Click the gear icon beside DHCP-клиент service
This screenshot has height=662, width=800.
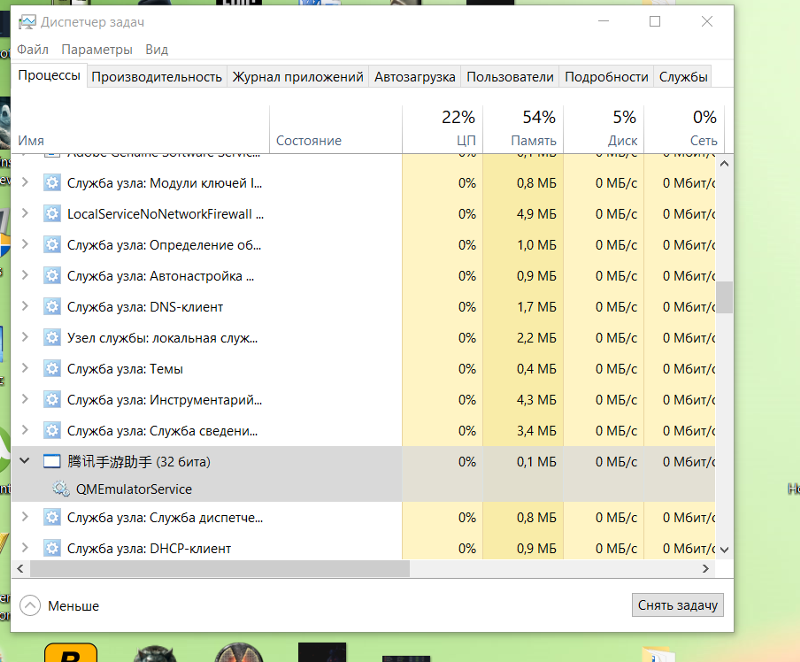(x=52, y=549)
